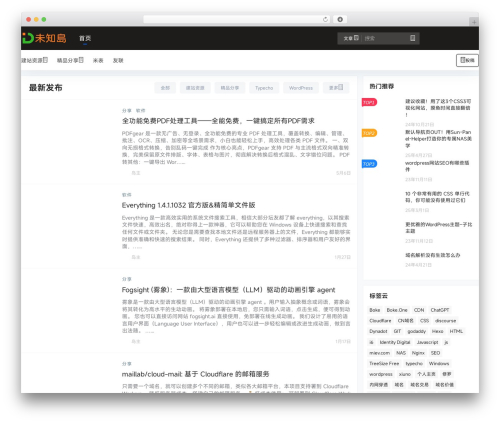Click the ChatGPT tag
The width and height of the screenshot is (500, 423).
point(440,310)
